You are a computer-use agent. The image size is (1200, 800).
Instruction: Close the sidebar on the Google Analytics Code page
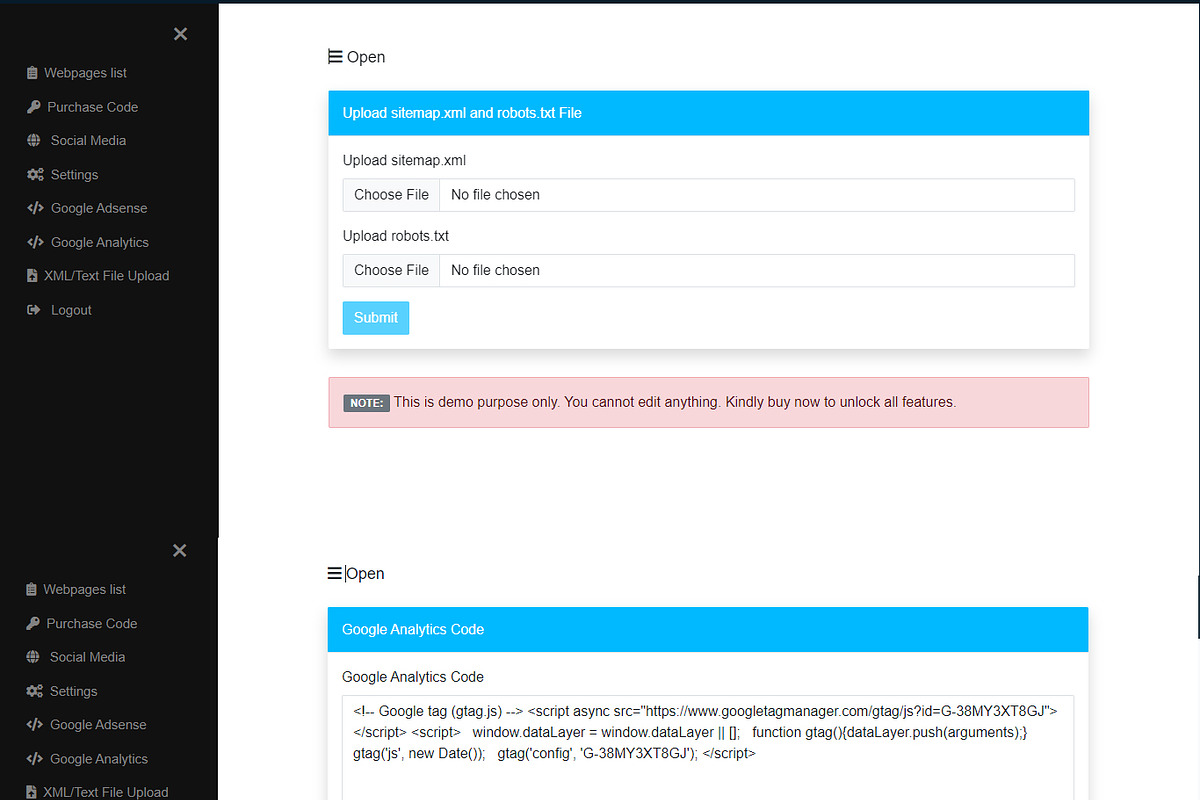click(x=180, y=550)
